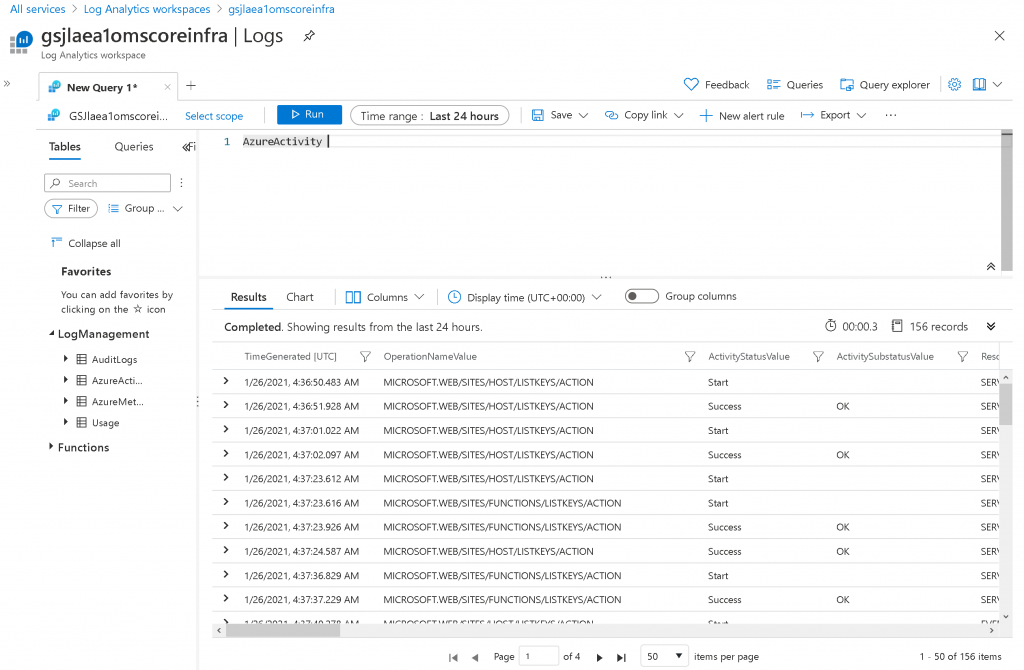1024x670 pixels.
Task: Filter the TimeGenerated column
Action: click(365, 357)
